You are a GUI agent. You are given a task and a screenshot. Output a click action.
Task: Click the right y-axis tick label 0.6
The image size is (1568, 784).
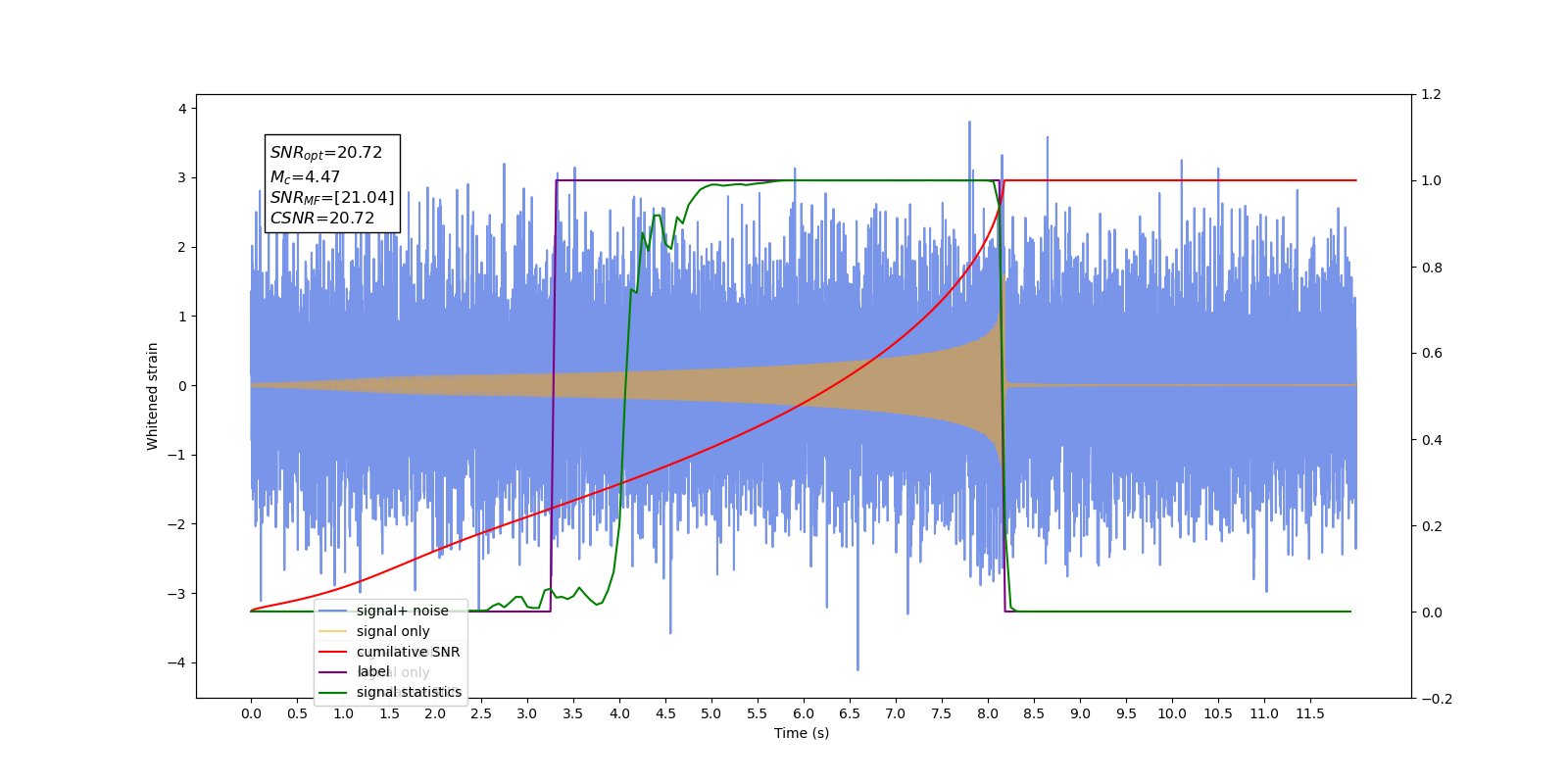(1431, 354)
